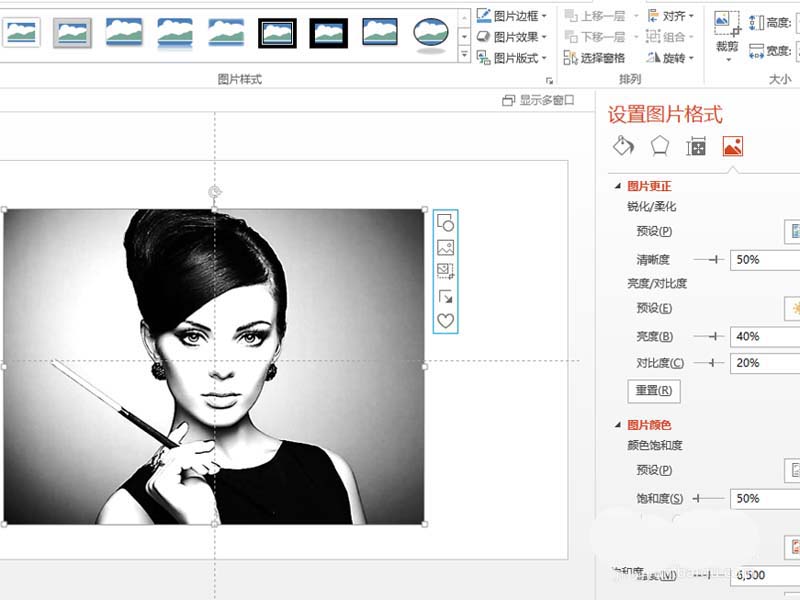
Task: Click the 选择窗格 (Selection Pane) icon
Action: coord(570,57)
